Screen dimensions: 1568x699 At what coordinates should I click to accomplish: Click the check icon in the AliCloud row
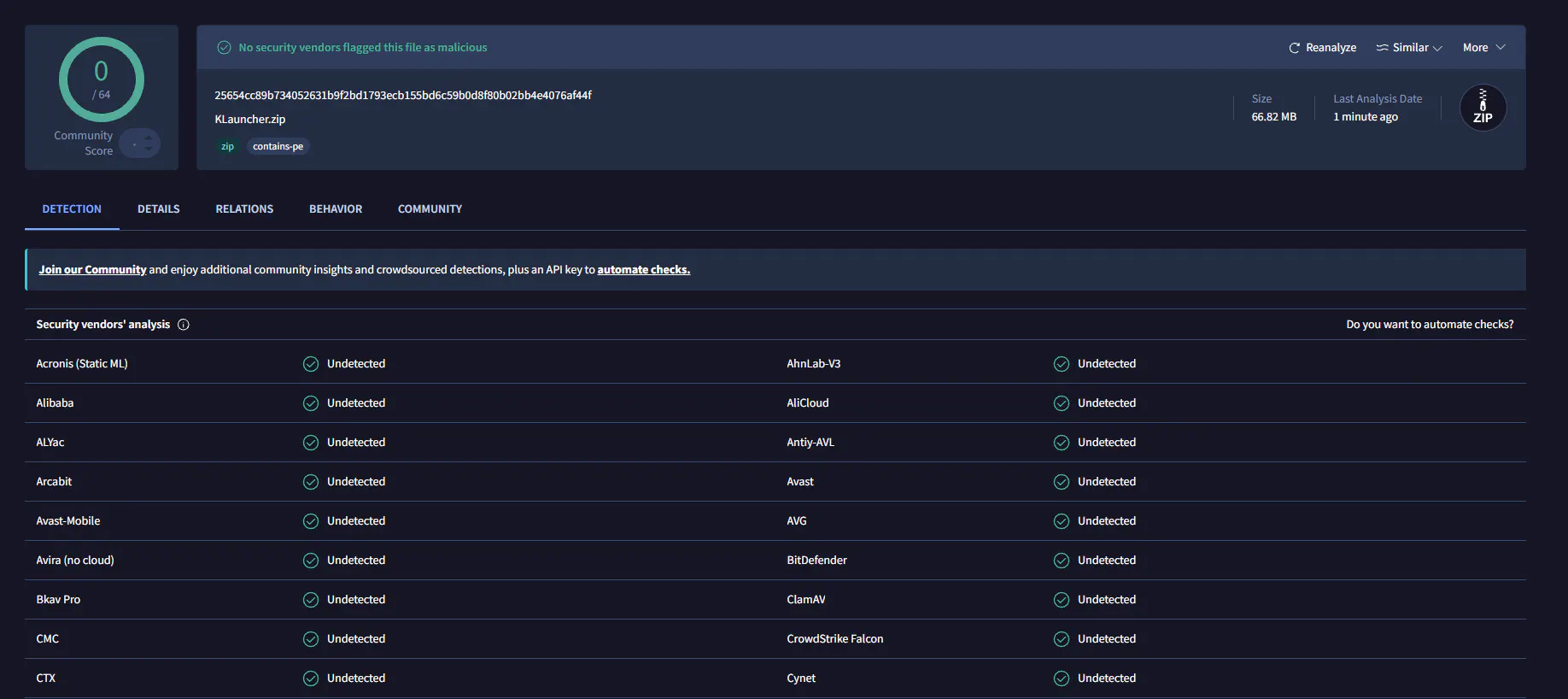coord(1062,403)
